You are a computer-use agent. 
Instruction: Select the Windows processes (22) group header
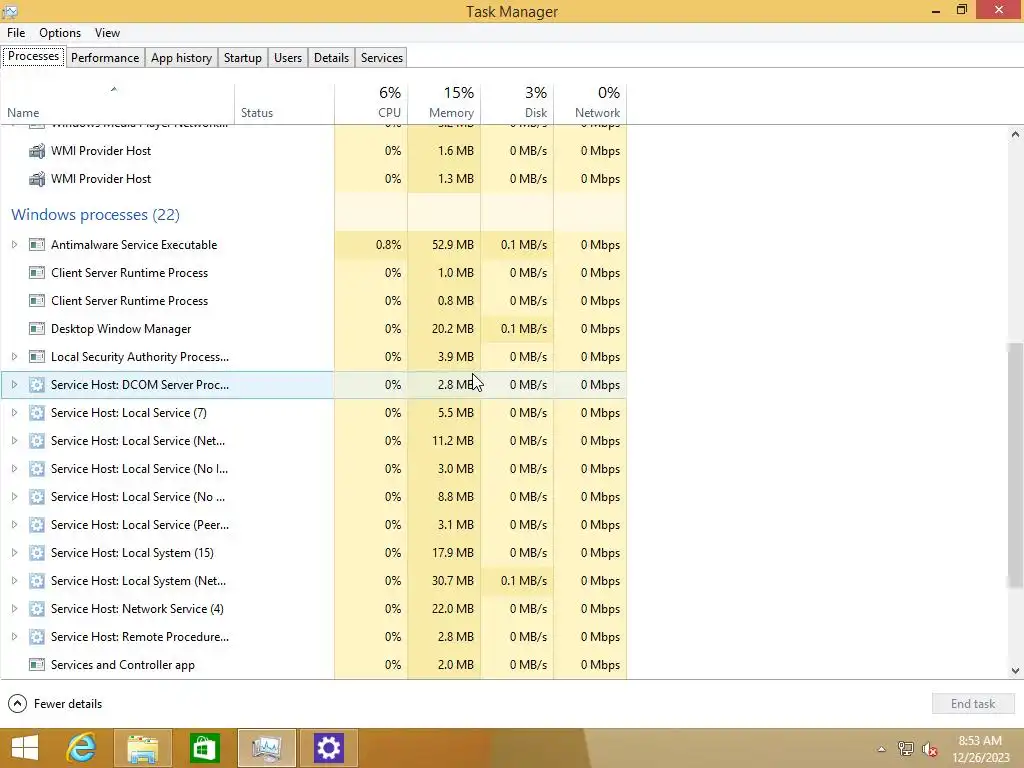(x=95, y=215)
